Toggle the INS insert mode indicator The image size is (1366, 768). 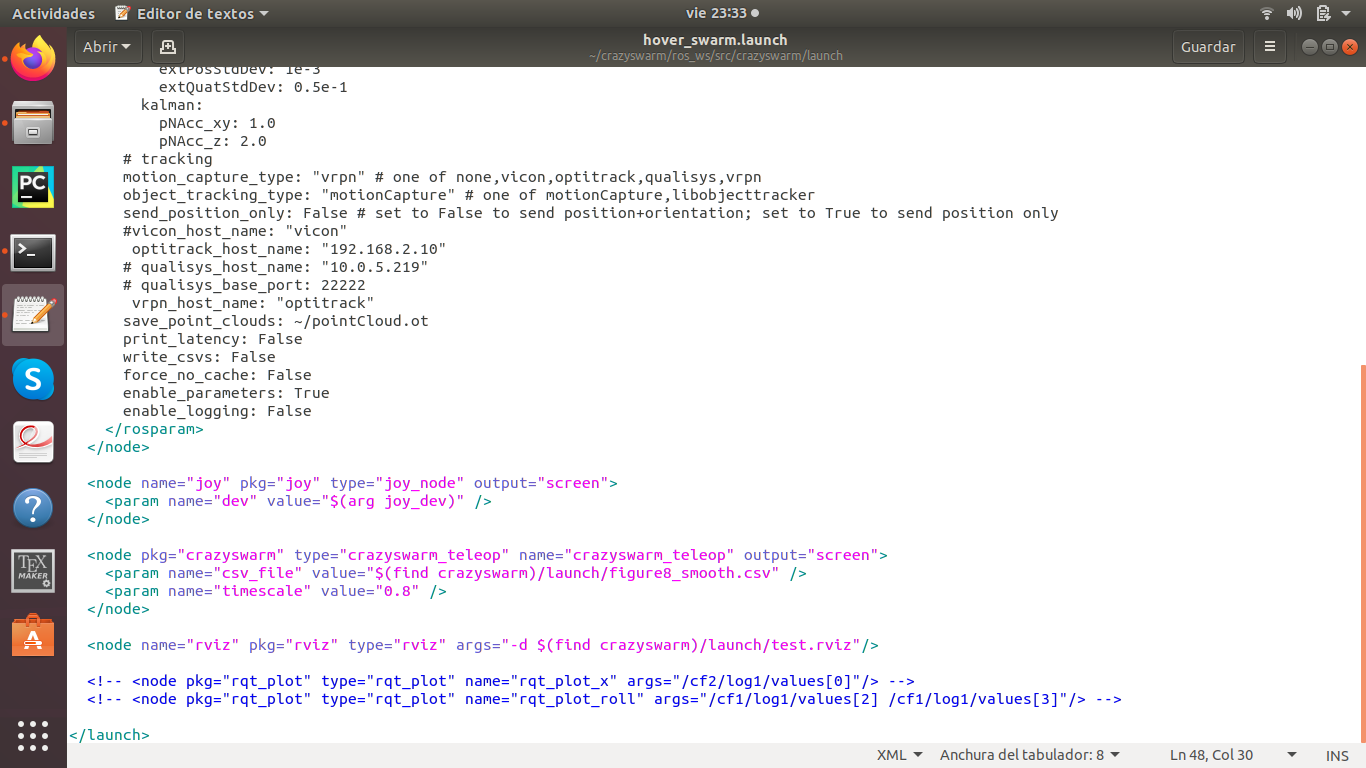(1337, 755)
